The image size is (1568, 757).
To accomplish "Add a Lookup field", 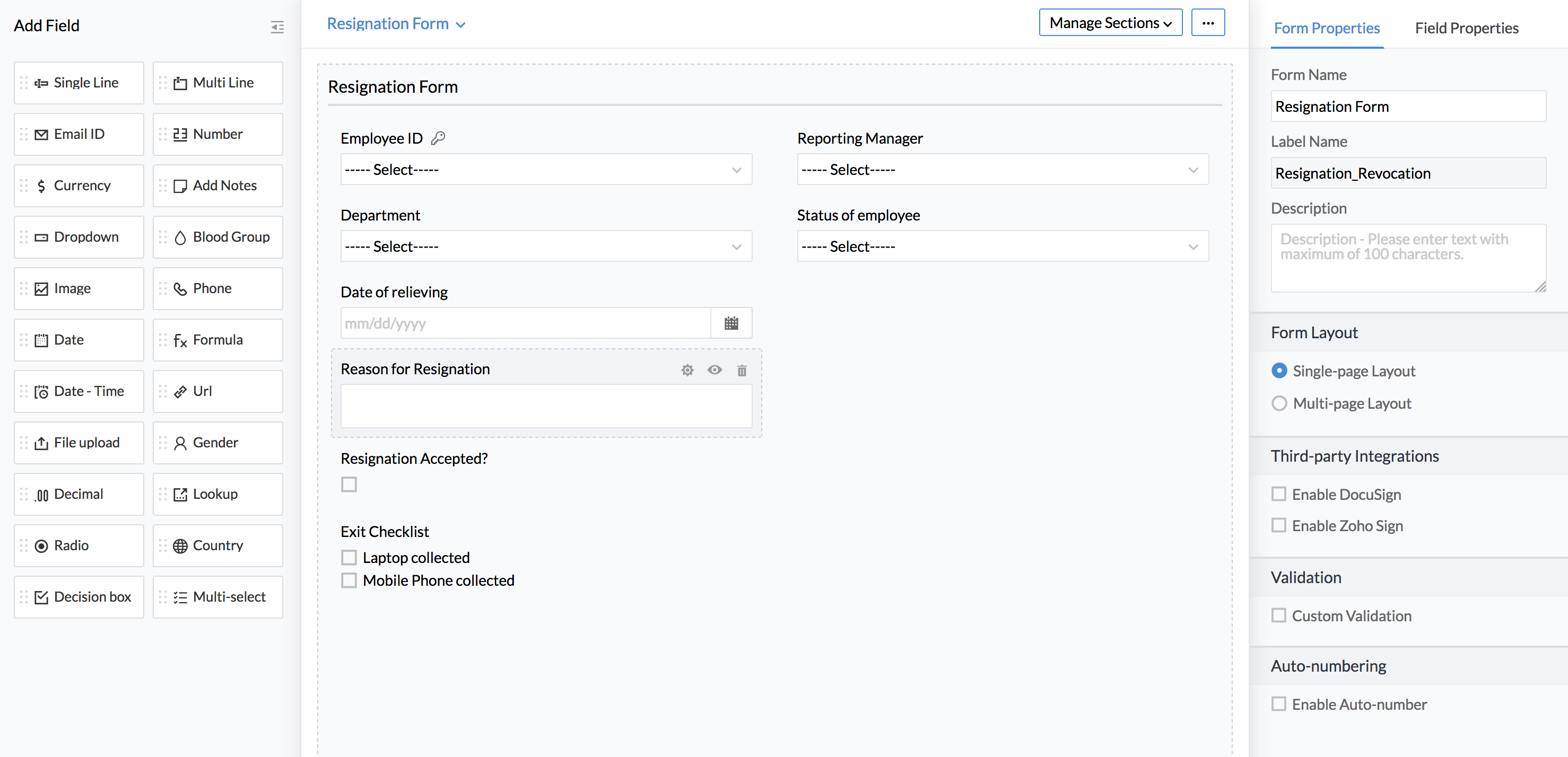I will click(218, 494).
